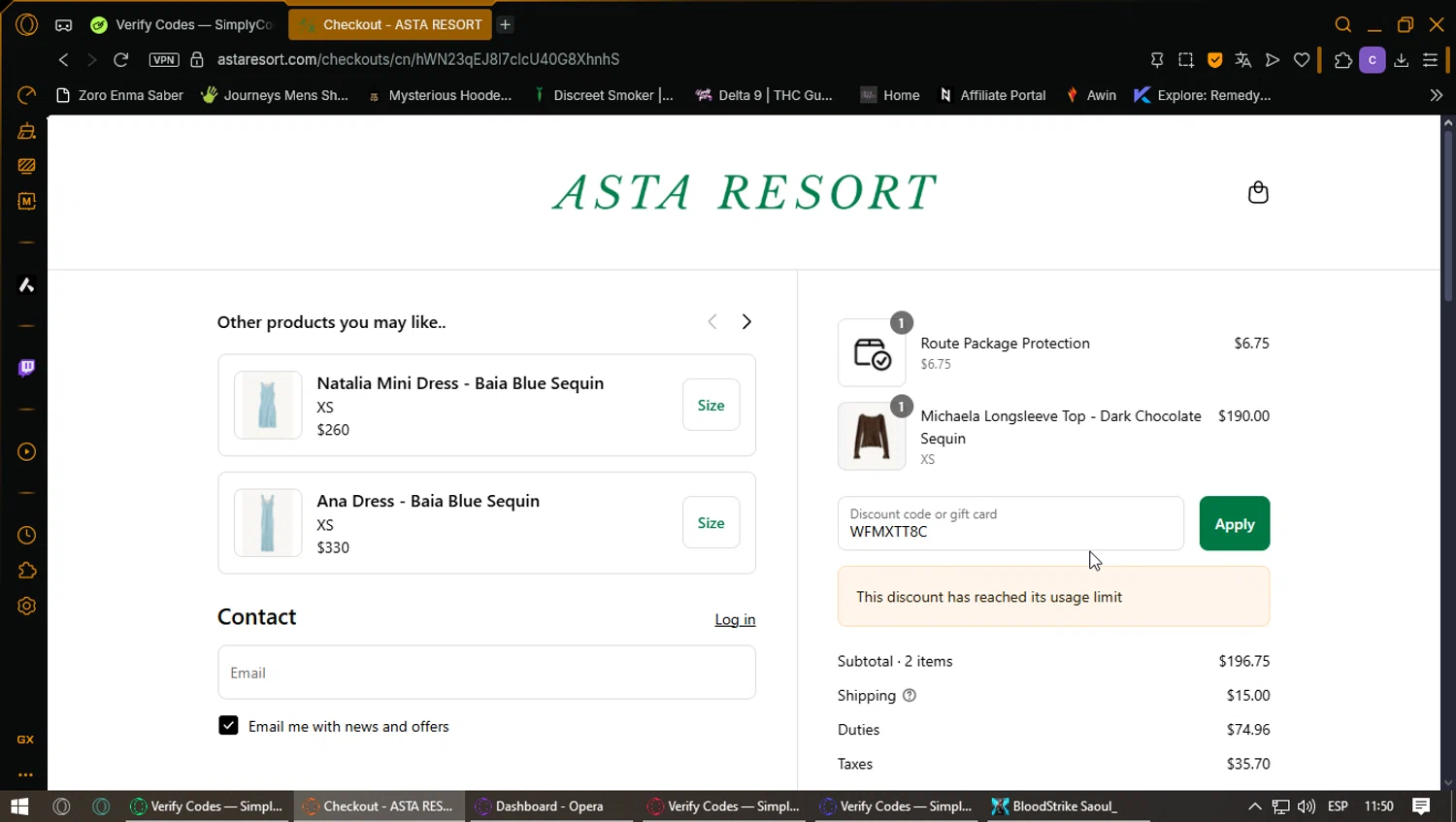Open the extensions puzzle icon in toolbar
The image size is (1456, 822).
1343,60
